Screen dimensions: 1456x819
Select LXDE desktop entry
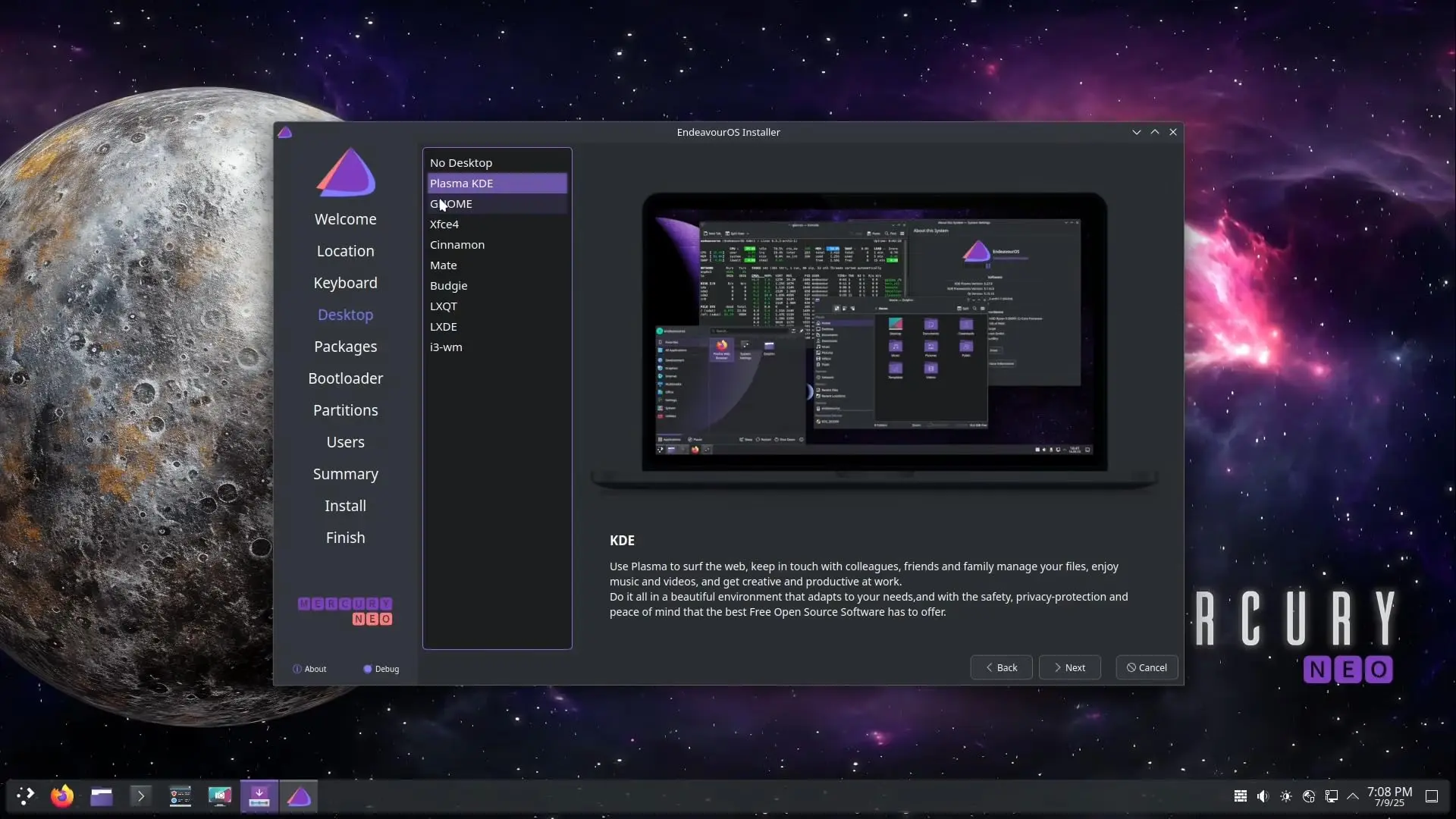497,327
